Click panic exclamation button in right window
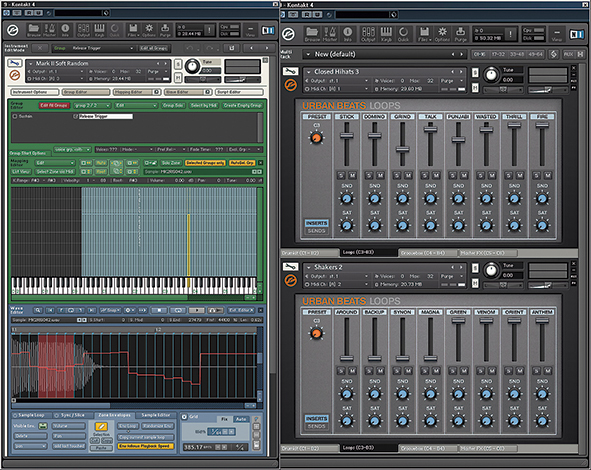 pyautogui.click(x=510, y=34)
